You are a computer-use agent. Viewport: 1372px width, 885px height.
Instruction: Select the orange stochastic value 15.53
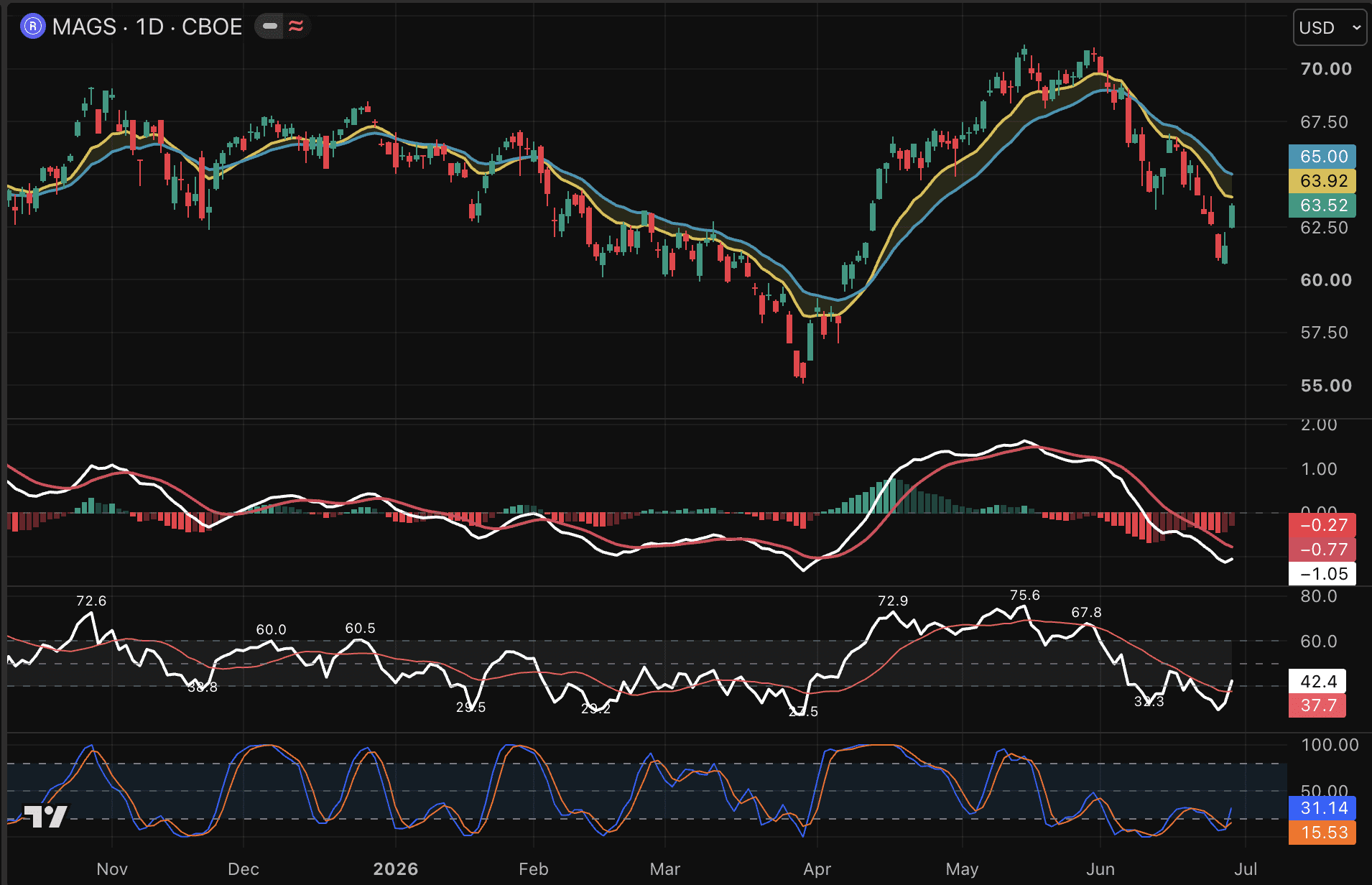[x=1322, y=833]
